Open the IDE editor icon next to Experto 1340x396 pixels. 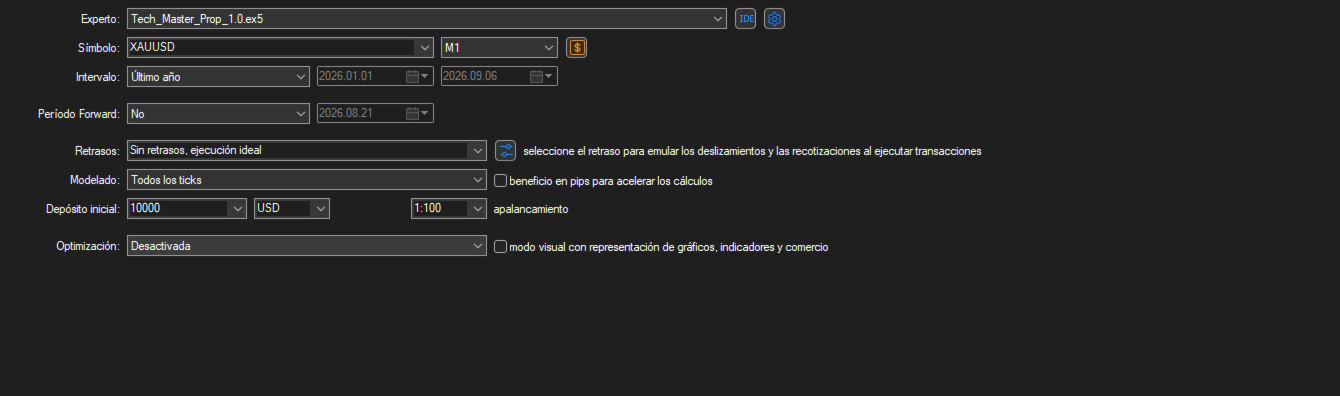pyautogui.click(x=745, y=18)
